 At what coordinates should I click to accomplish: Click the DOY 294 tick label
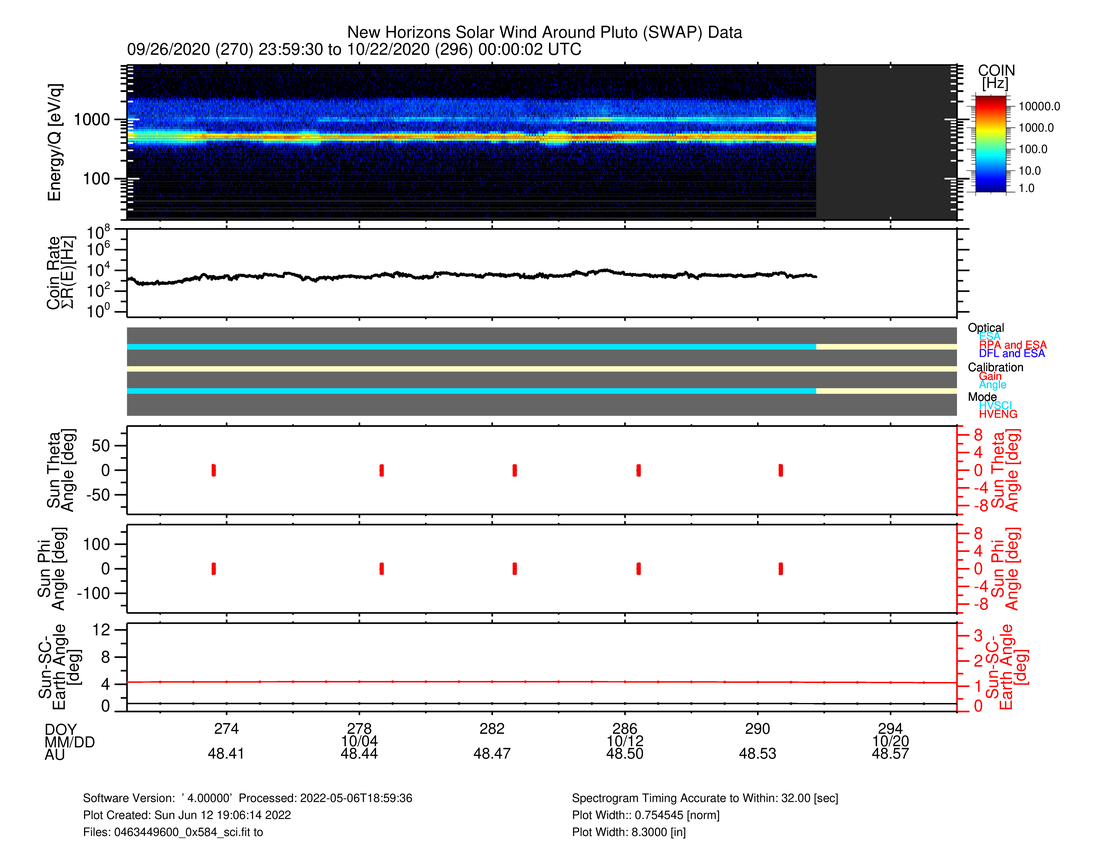click(x=890, y=729)
